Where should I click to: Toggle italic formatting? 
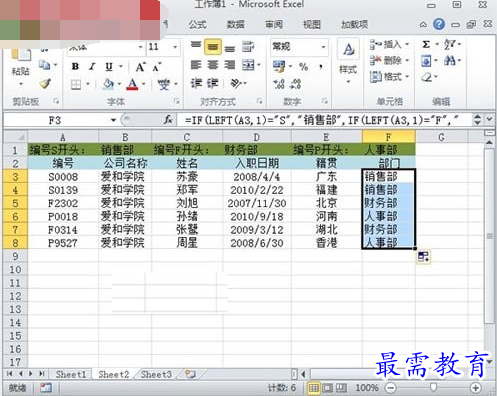(92, 66)
